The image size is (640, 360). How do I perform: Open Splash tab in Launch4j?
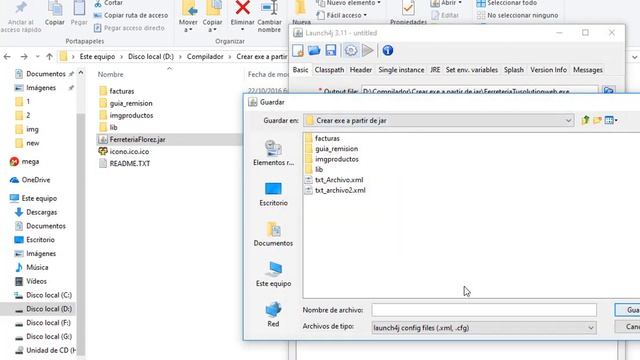514,70
